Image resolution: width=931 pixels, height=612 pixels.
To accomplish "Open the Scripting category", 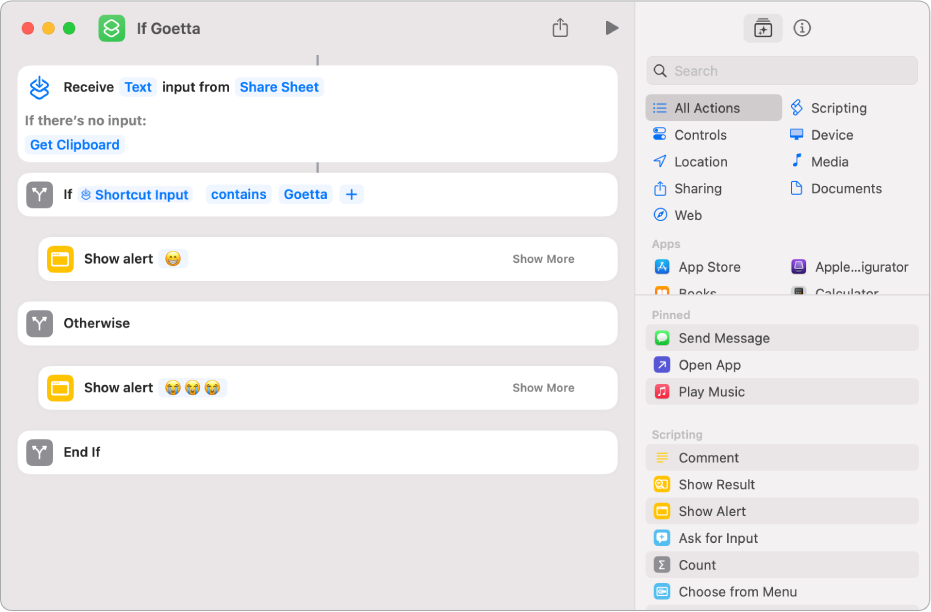I will click(838, 108).
